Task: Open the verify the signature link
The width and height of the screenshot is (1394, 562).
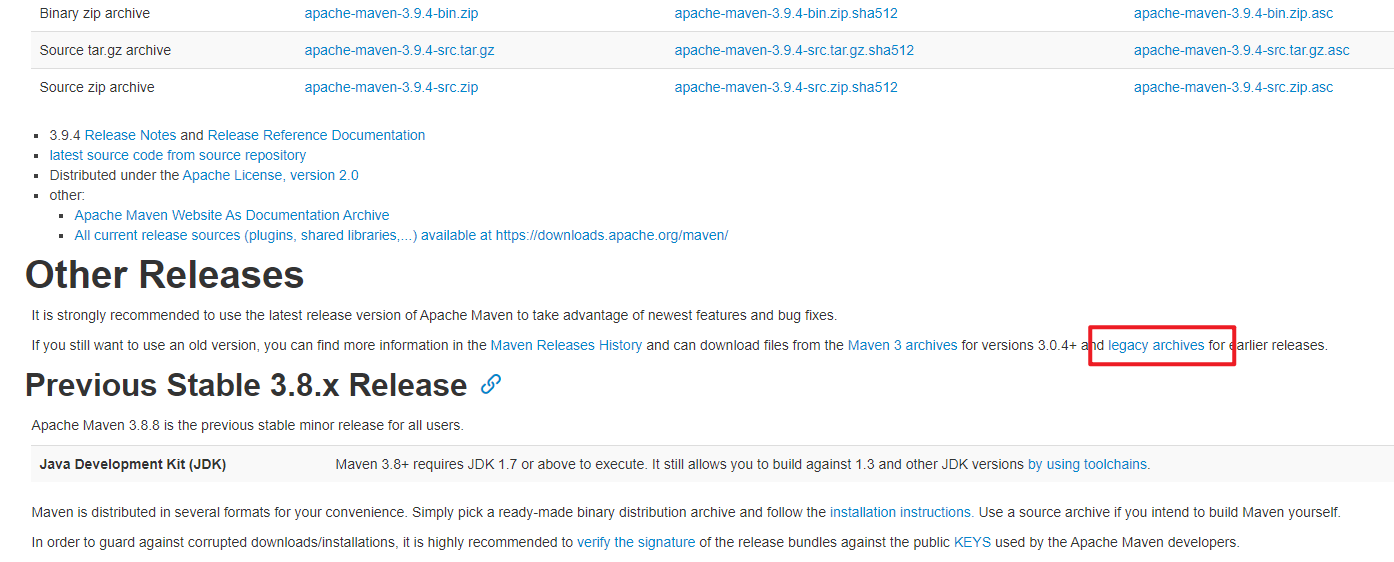Action: [635, 542]
